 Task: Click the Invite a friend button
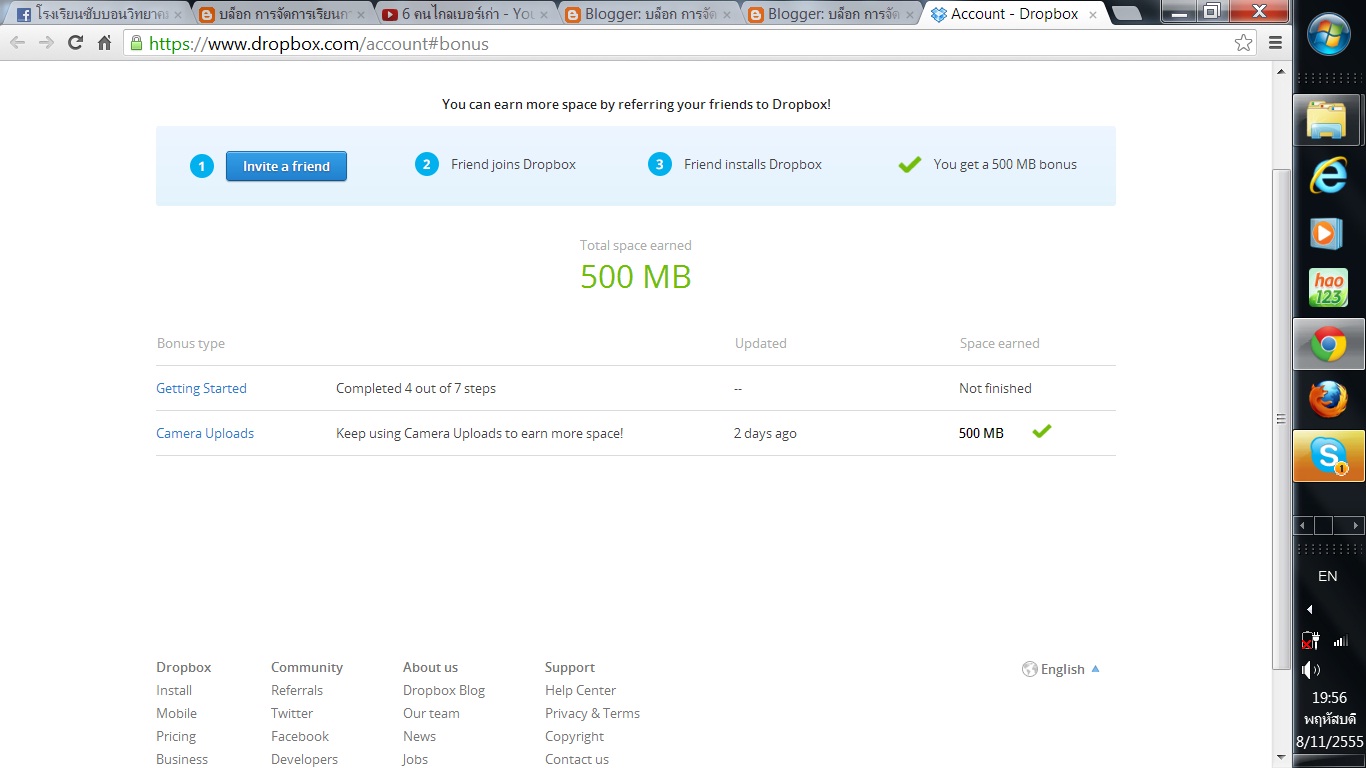[286, 166]
